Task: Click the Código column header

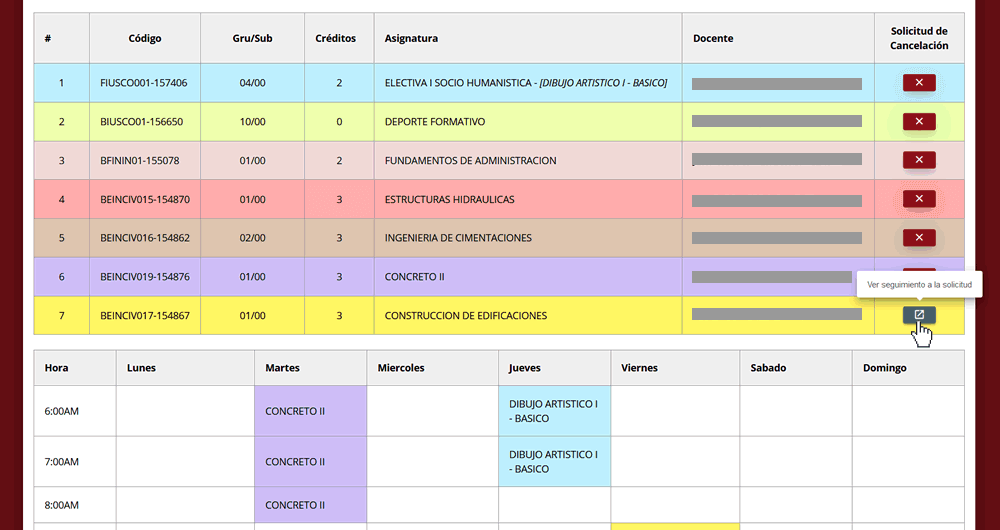Action: [x=145, y=39]
